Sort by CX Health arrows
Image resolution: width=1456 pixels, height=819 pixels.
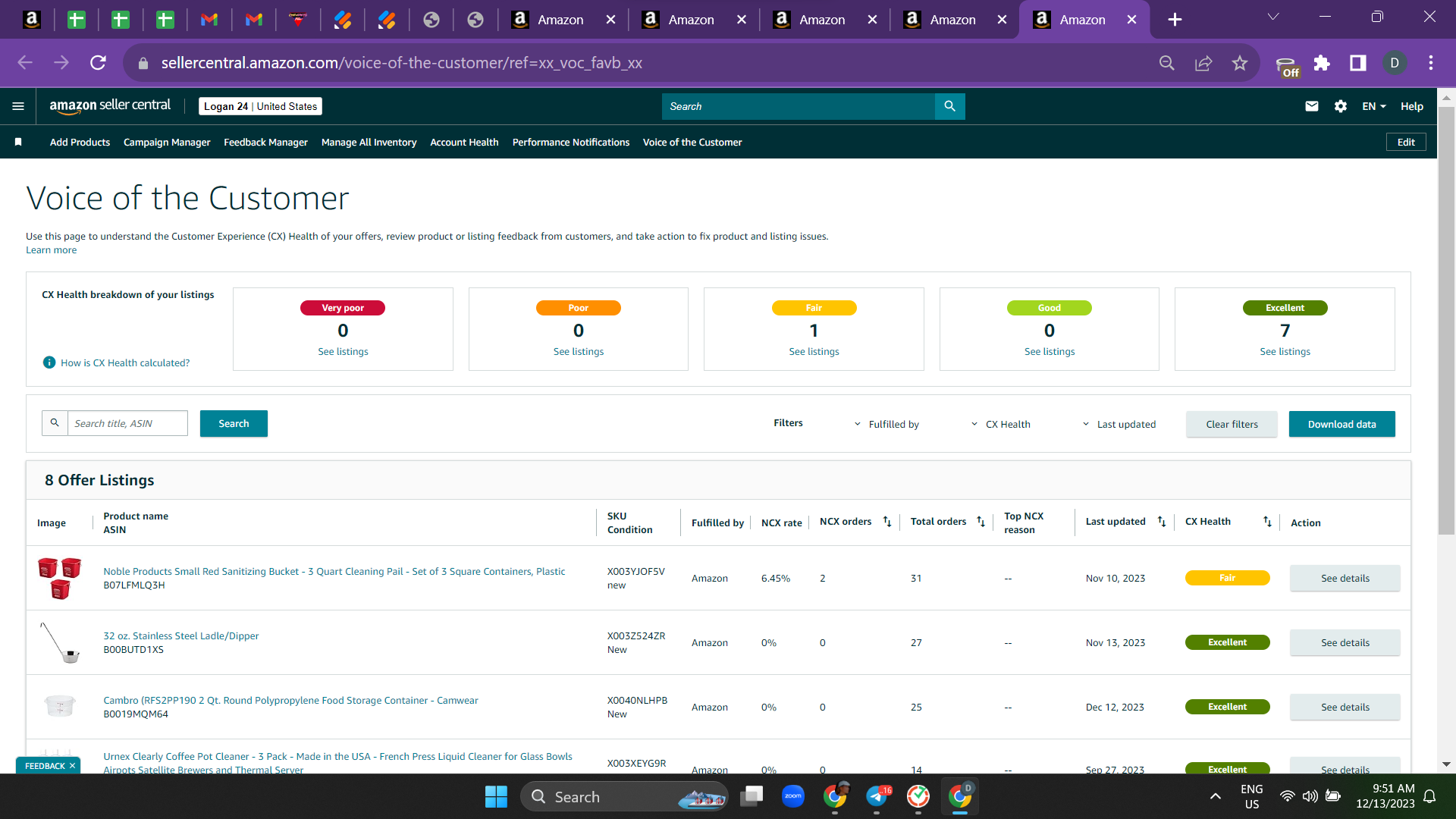coord(1267,522)
